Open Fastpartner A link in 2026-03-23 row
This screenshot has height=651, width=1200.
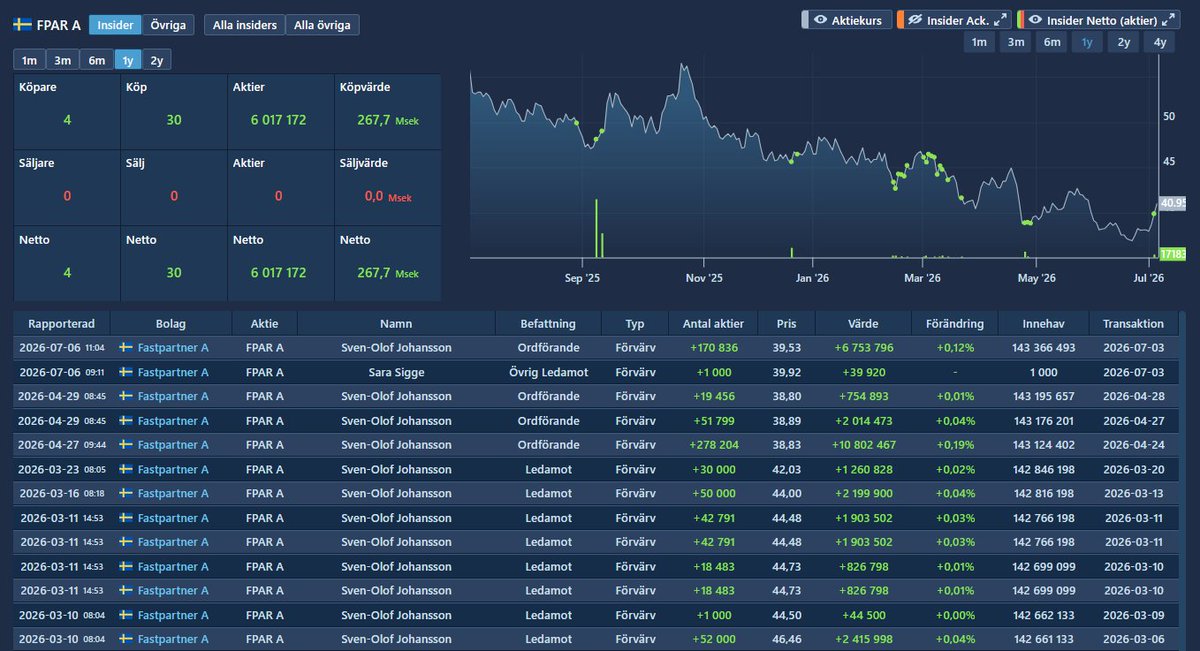(173, 469)
